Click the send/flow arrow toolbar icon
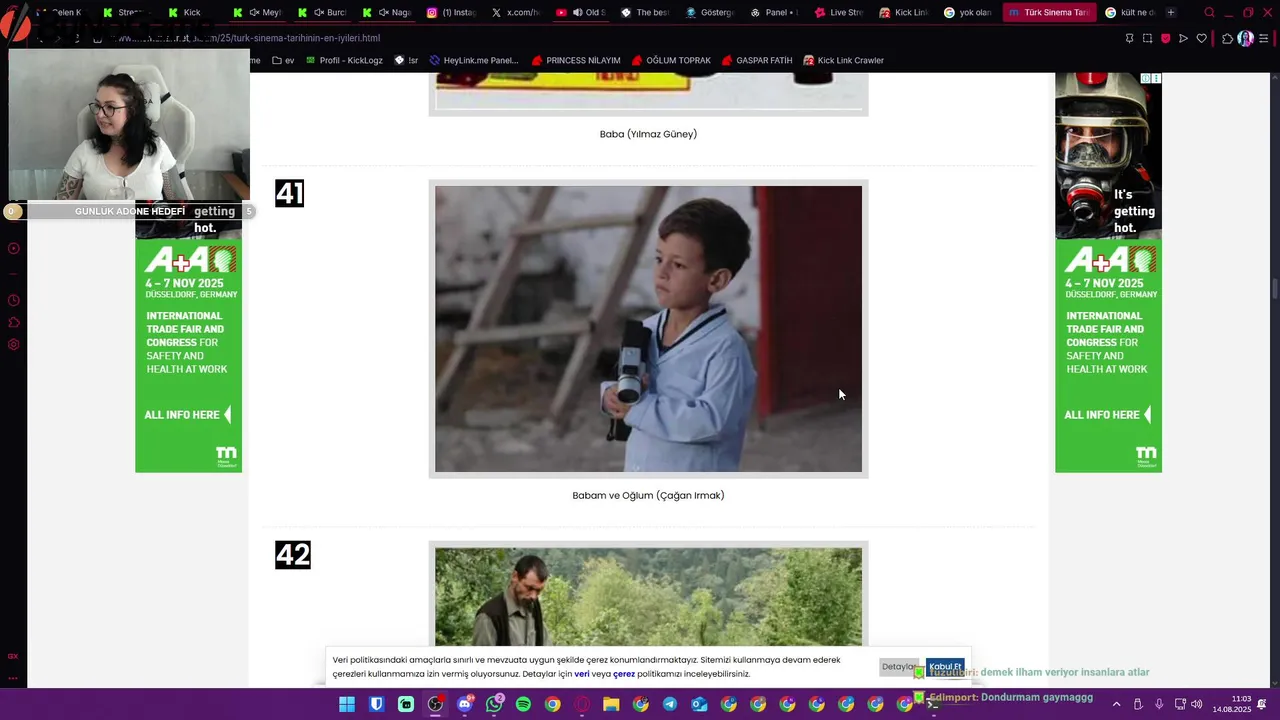 [x=1183, y=38]
